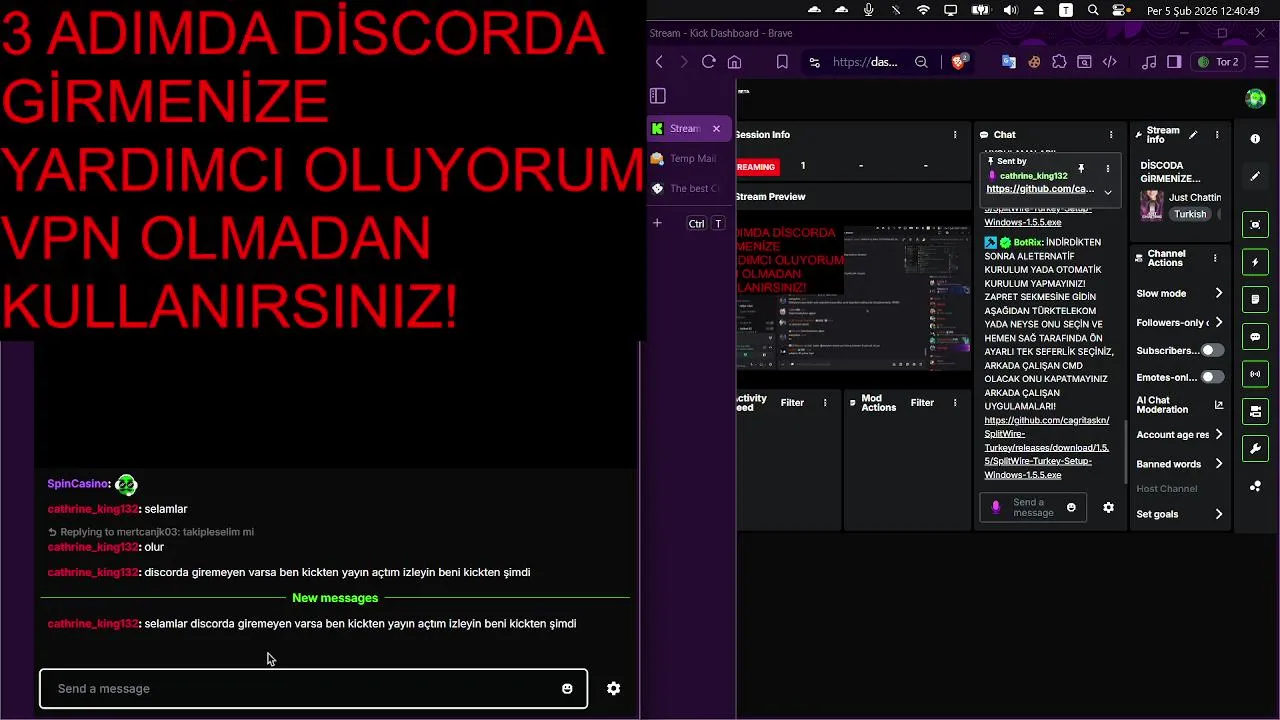Toggle Emotes-only chat switch

click(1212, 377)
